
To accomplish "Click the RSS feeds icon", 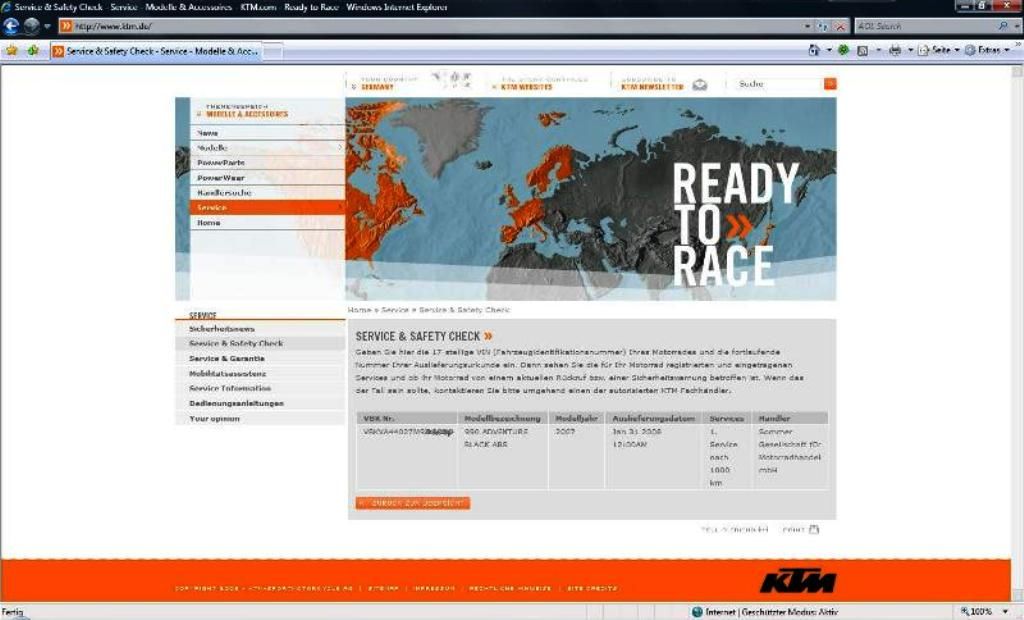I will click(x=862, y=50).
